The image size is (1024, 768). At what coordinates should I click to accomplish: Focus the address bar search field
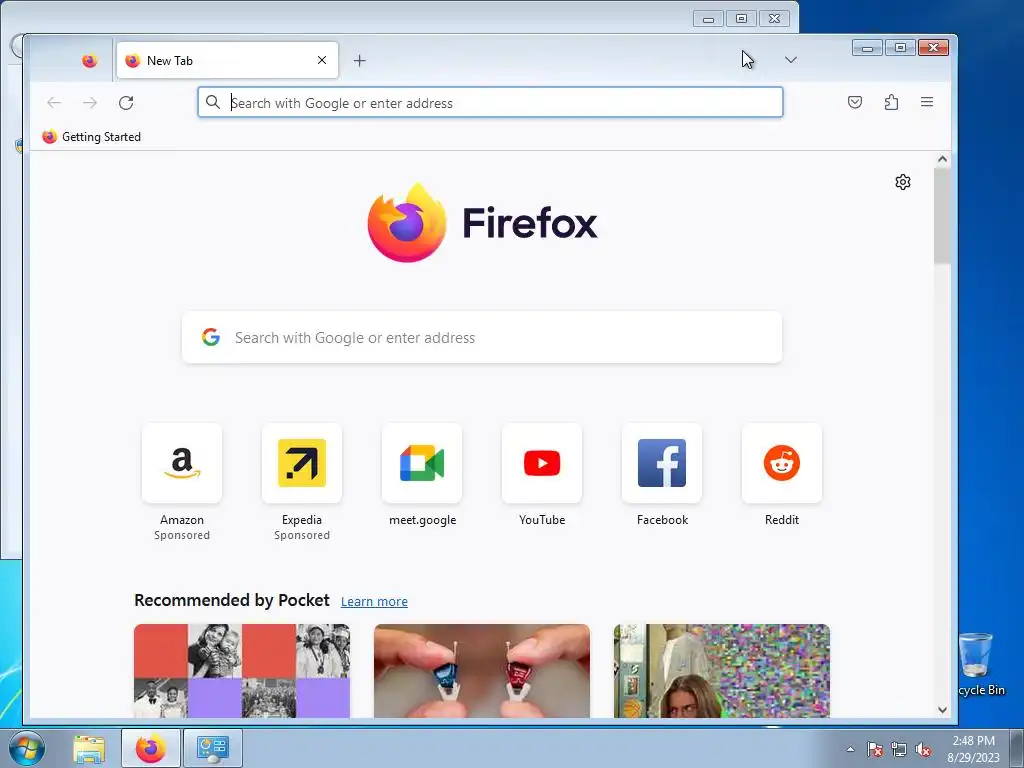click(x=490, y=103)
